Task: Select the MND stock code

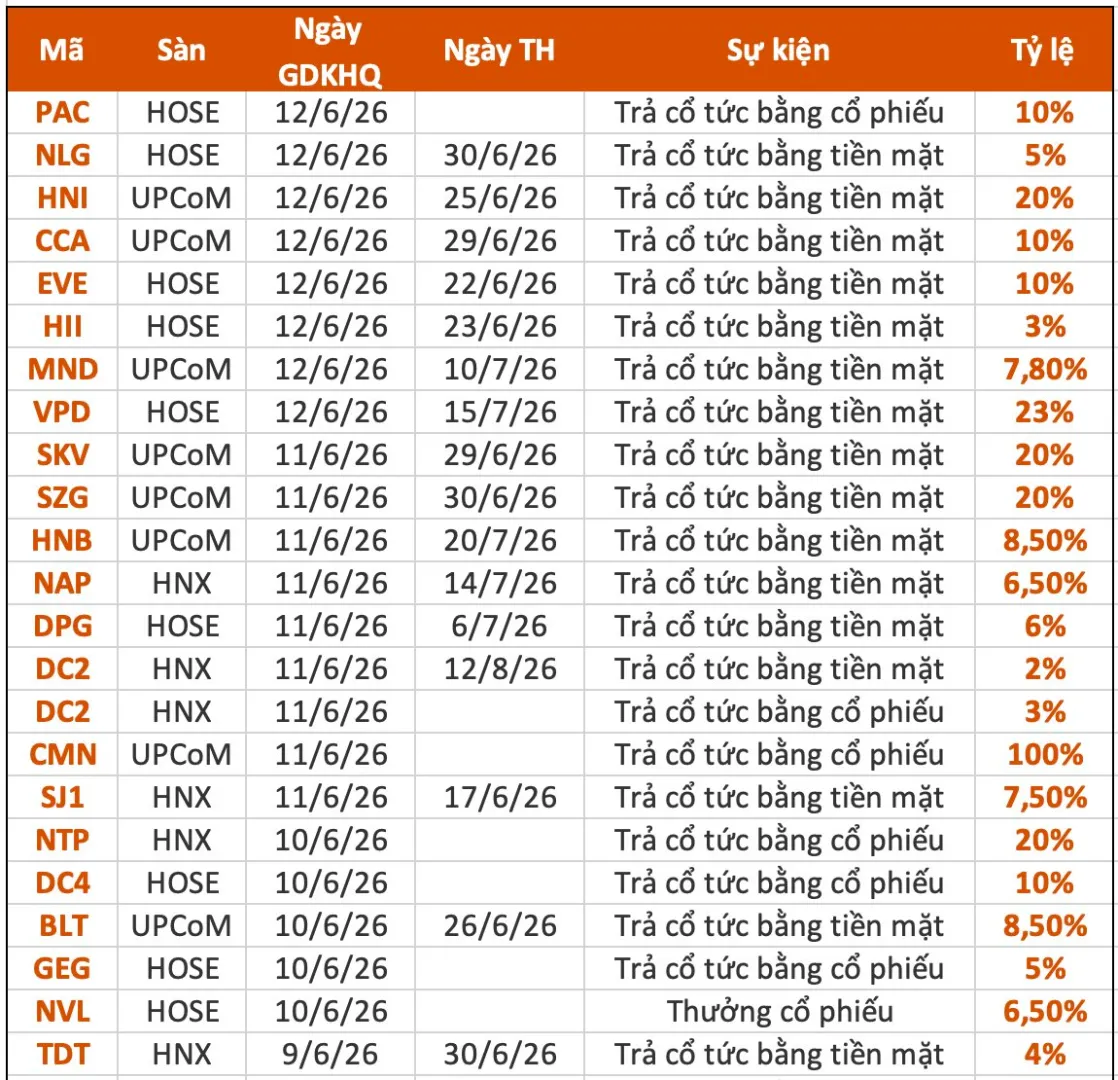Action: pos(63,369)
